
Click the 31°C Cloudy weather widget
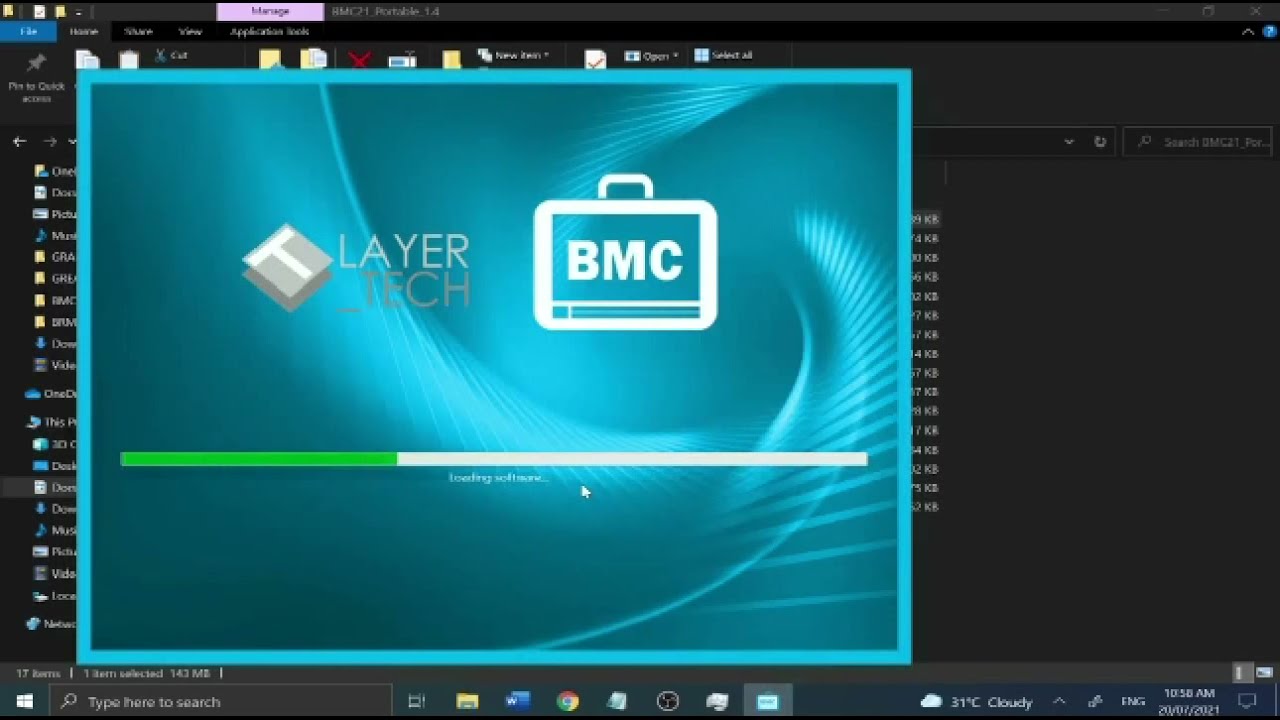point(976,702)
